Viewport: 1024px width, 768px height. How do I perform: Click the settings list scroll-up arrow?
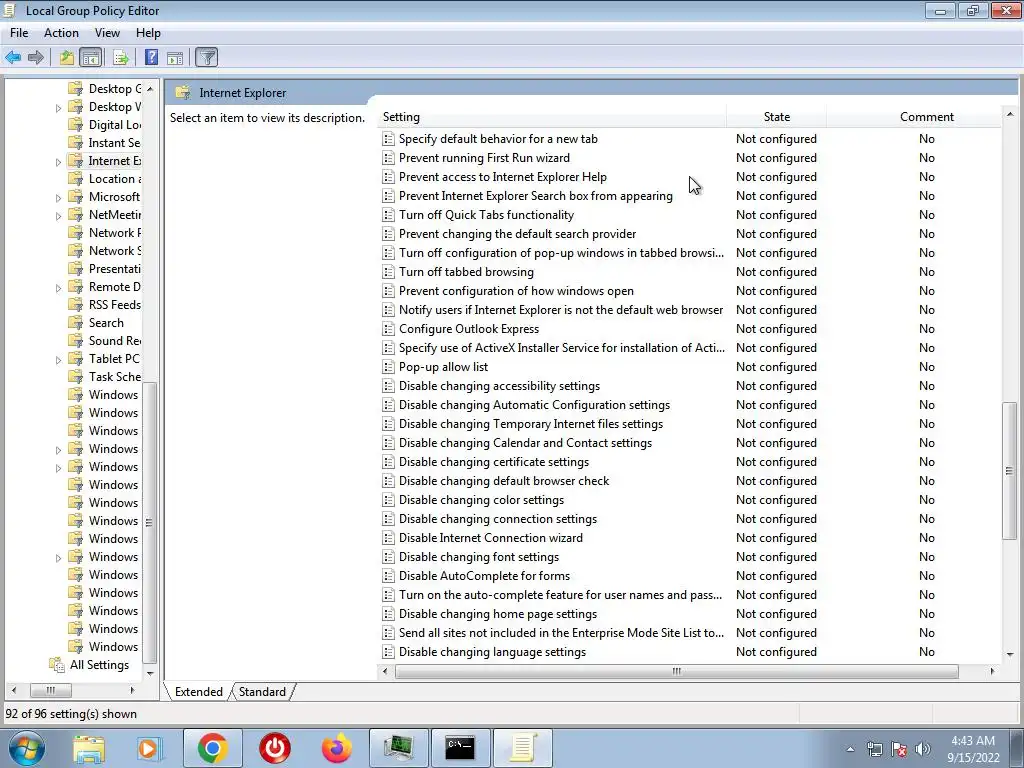[x=1010, y=115]
